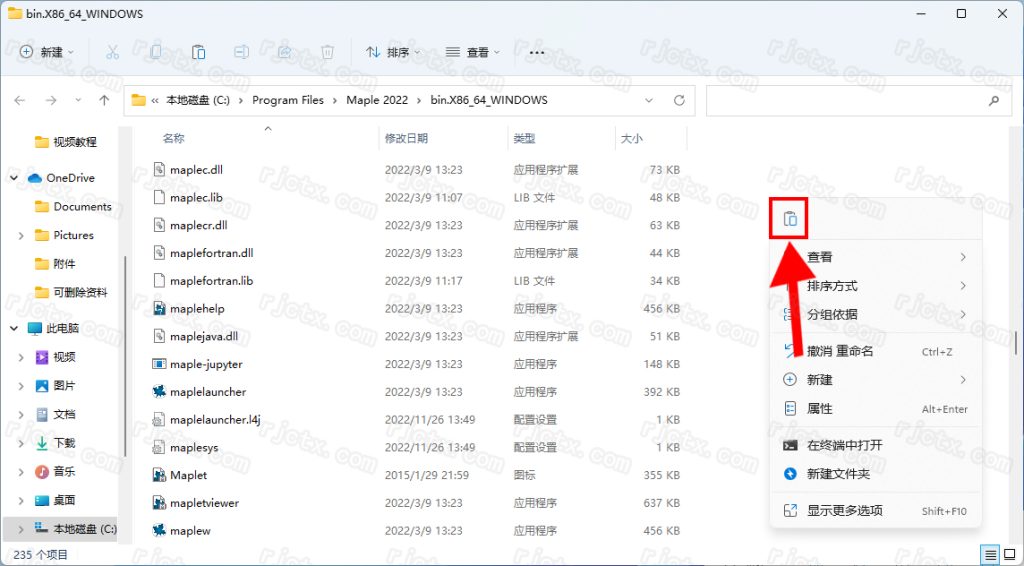This screenshot has width=1024, height=566.
Task: Click the rename icon in toolbar
Action: 241,52
